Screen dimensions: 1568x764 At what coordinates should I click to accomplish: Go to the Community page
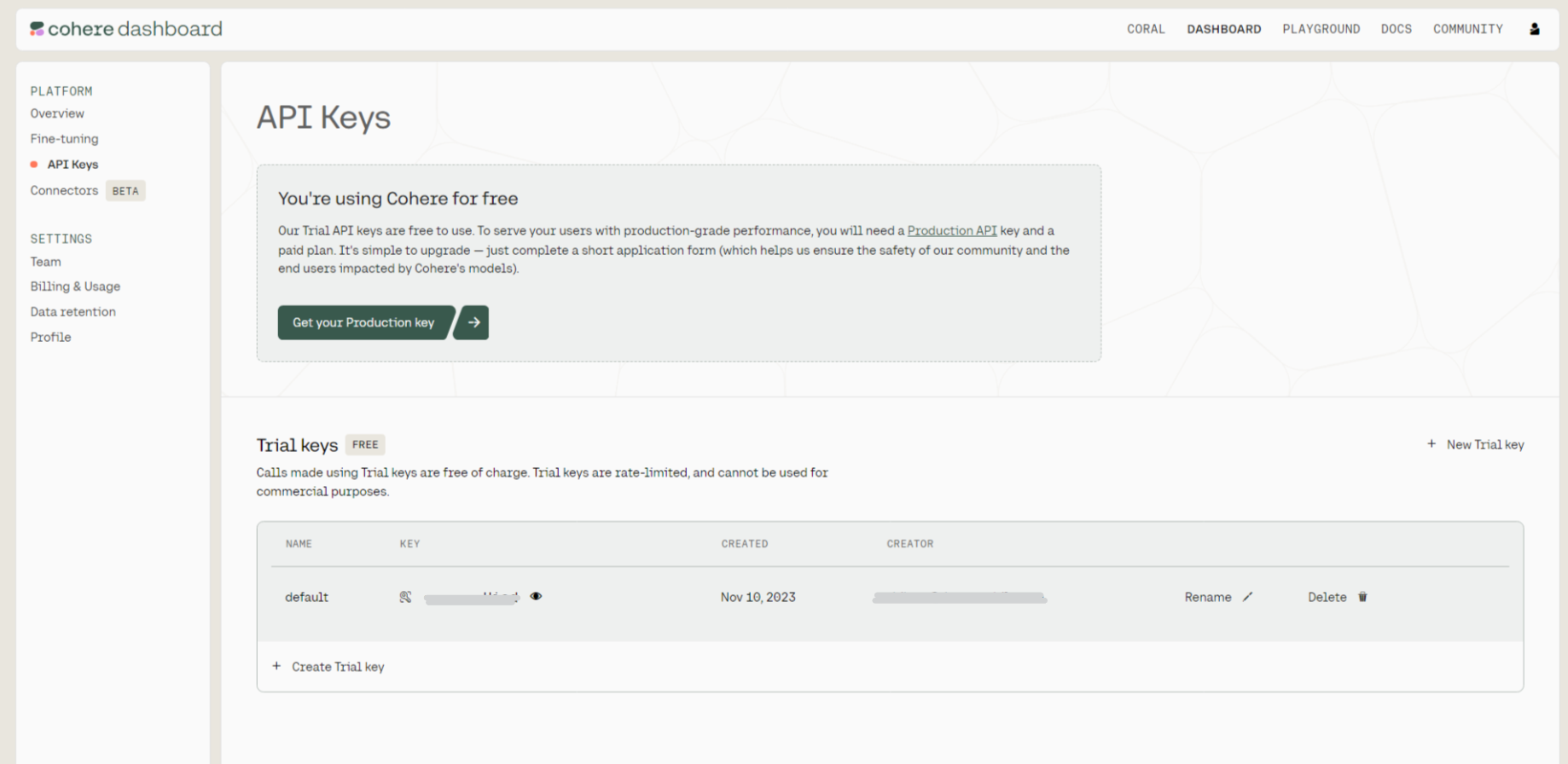1467,29
